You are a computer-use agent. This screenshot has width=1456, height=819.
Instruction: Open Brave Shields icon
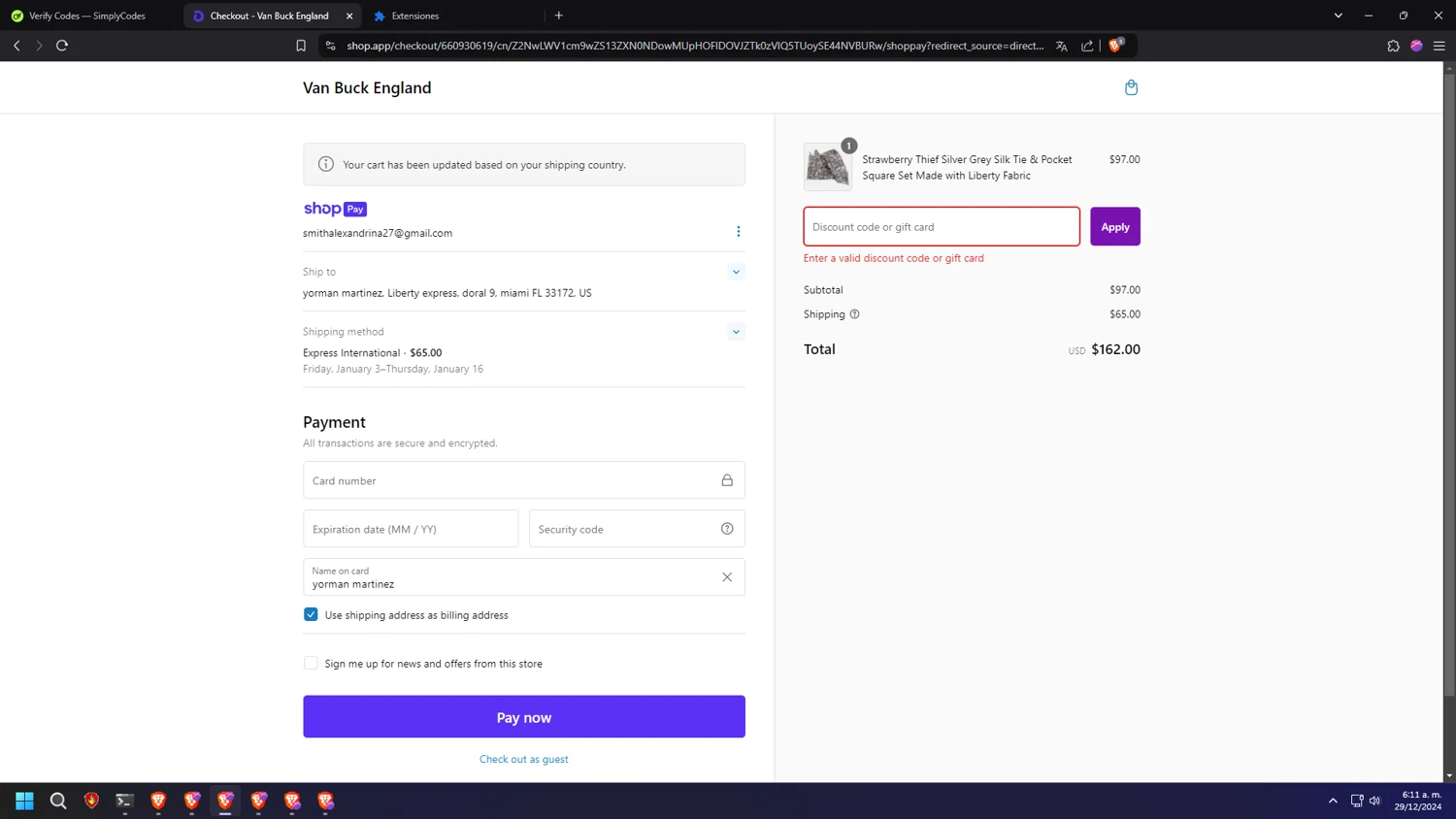pos(1115,45)
